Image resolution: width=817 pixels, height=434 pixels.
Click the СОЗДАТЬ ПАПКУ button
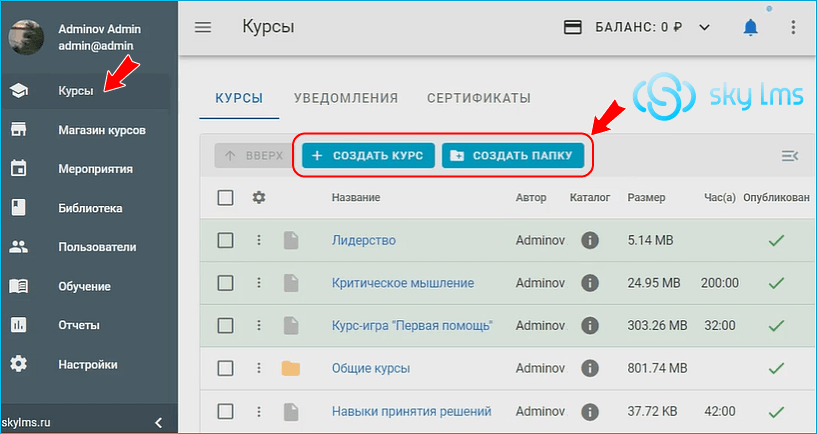click(x=513, y=155)
